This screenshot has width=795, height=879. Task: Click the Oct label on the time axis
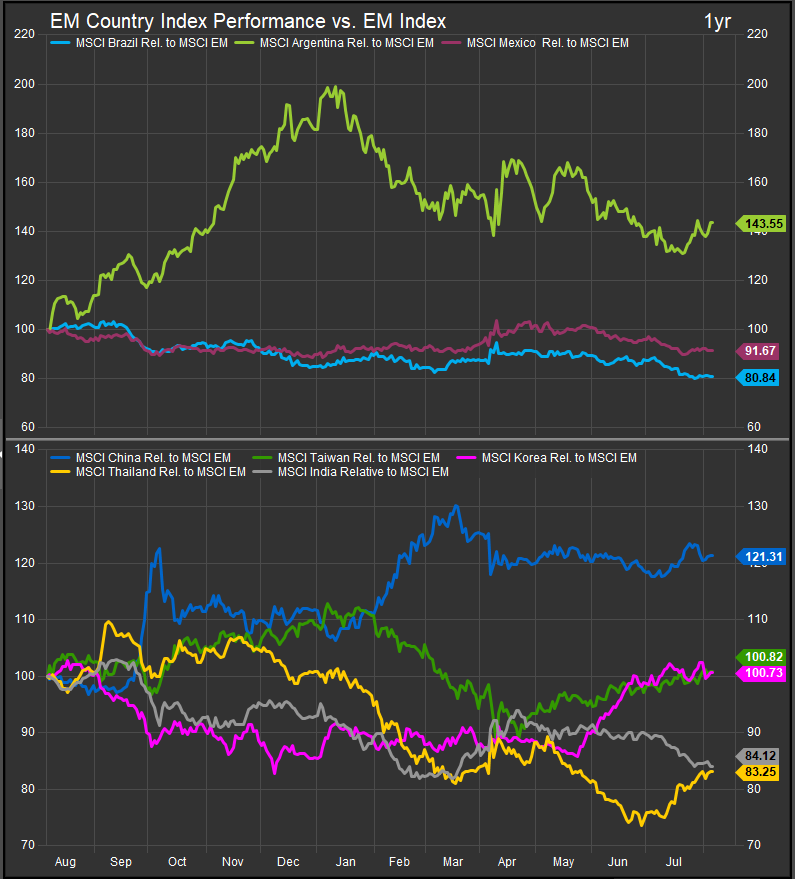point(177,862)
